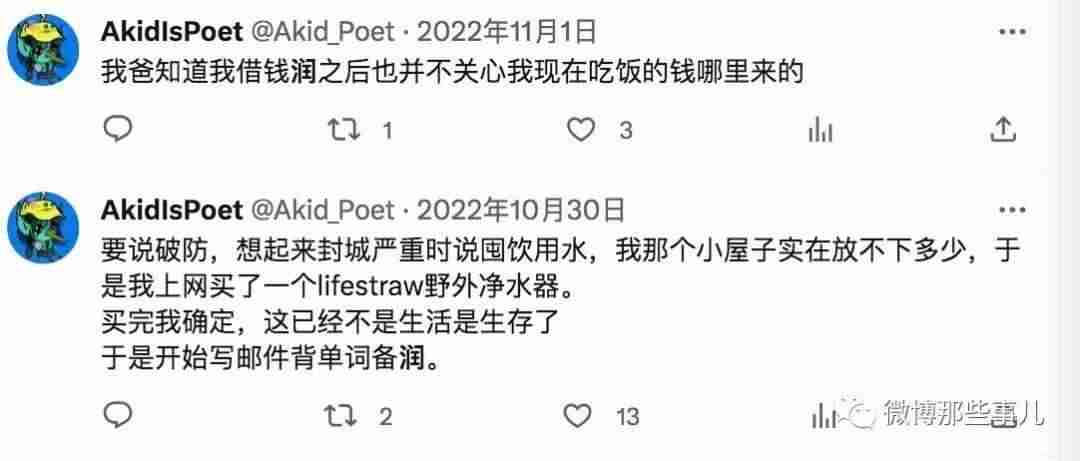This screenshot has width=1080, height=461.
Task: Open more options for November 1 tweet
Action: click(x=1010, y=32)
